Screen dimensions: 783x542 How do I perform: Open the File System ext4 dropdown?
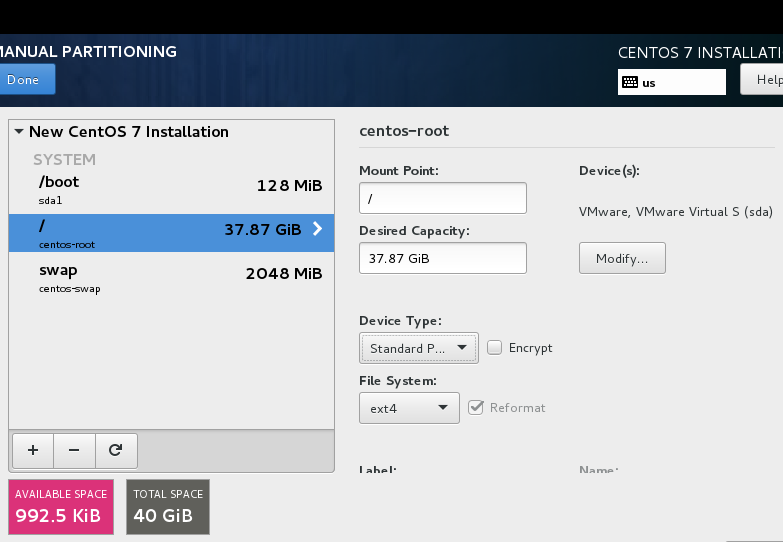(x=409, y=408)
